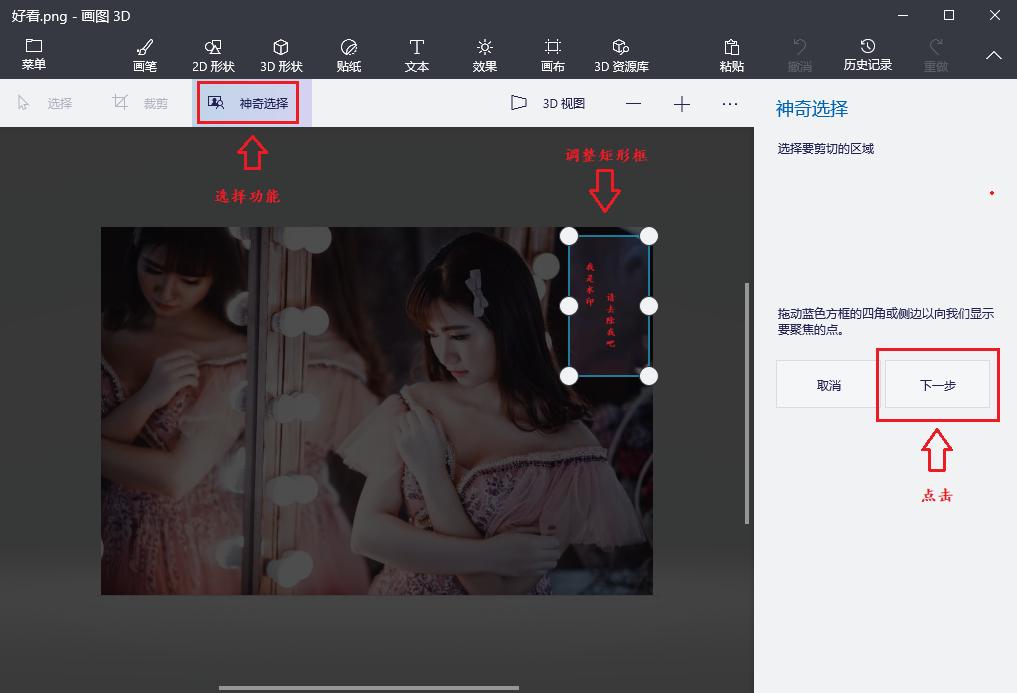
Task: Toggle the 神奇选择 magic select mode
Action: click(247, 103)
